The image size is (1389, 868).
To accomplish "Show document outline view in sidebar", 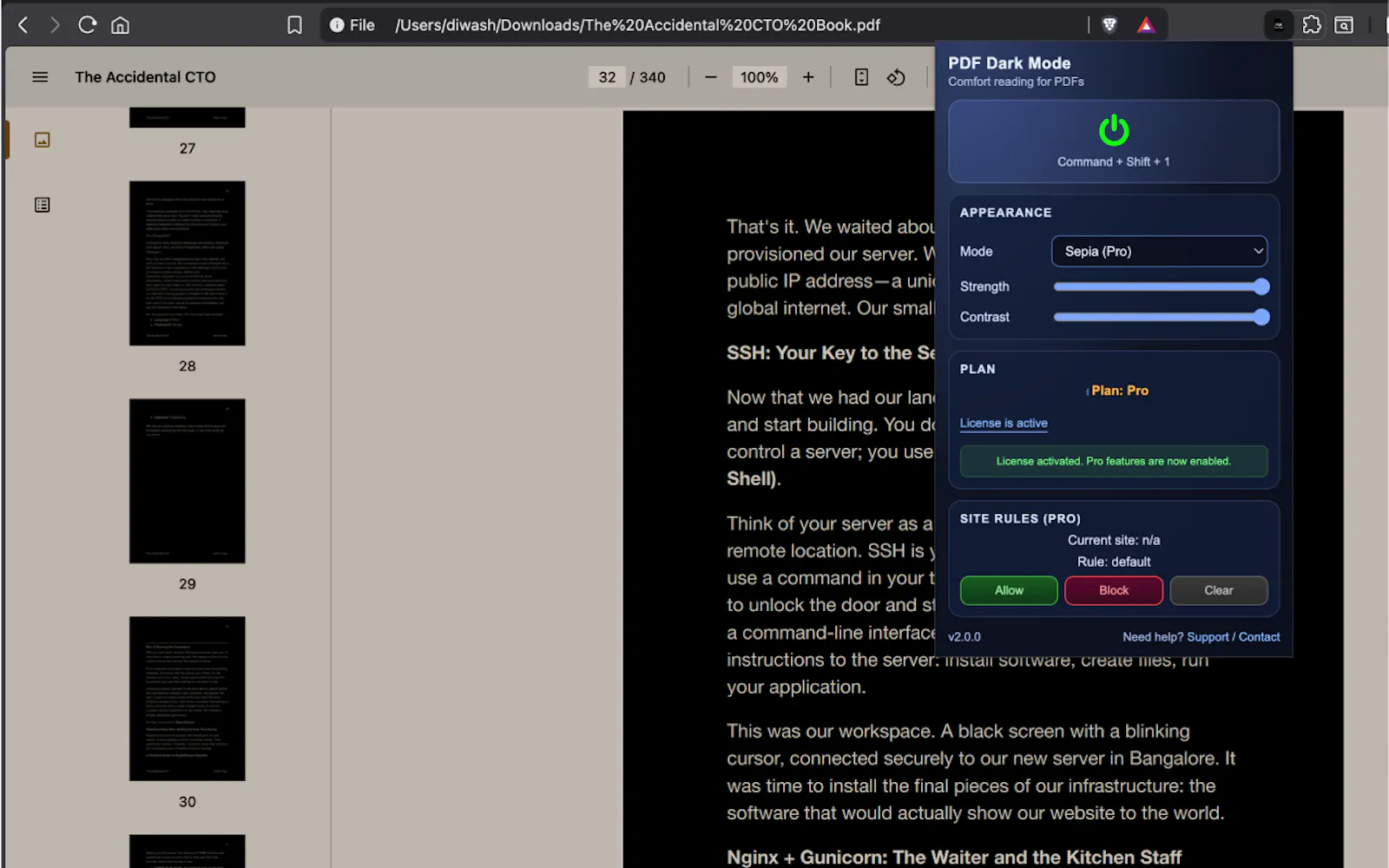I will pos(42,205).
